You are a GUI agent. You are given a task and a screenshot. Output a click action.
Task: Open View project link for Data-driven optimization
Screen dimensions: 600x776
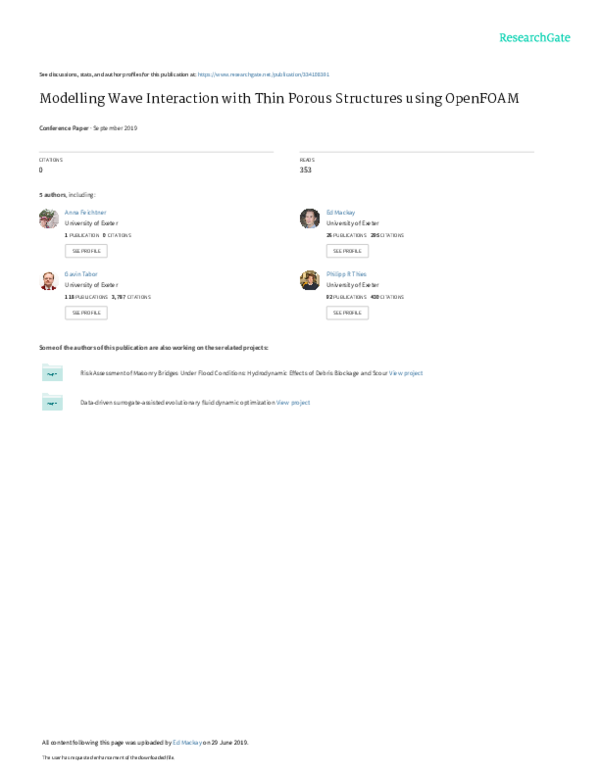point(293,402)
